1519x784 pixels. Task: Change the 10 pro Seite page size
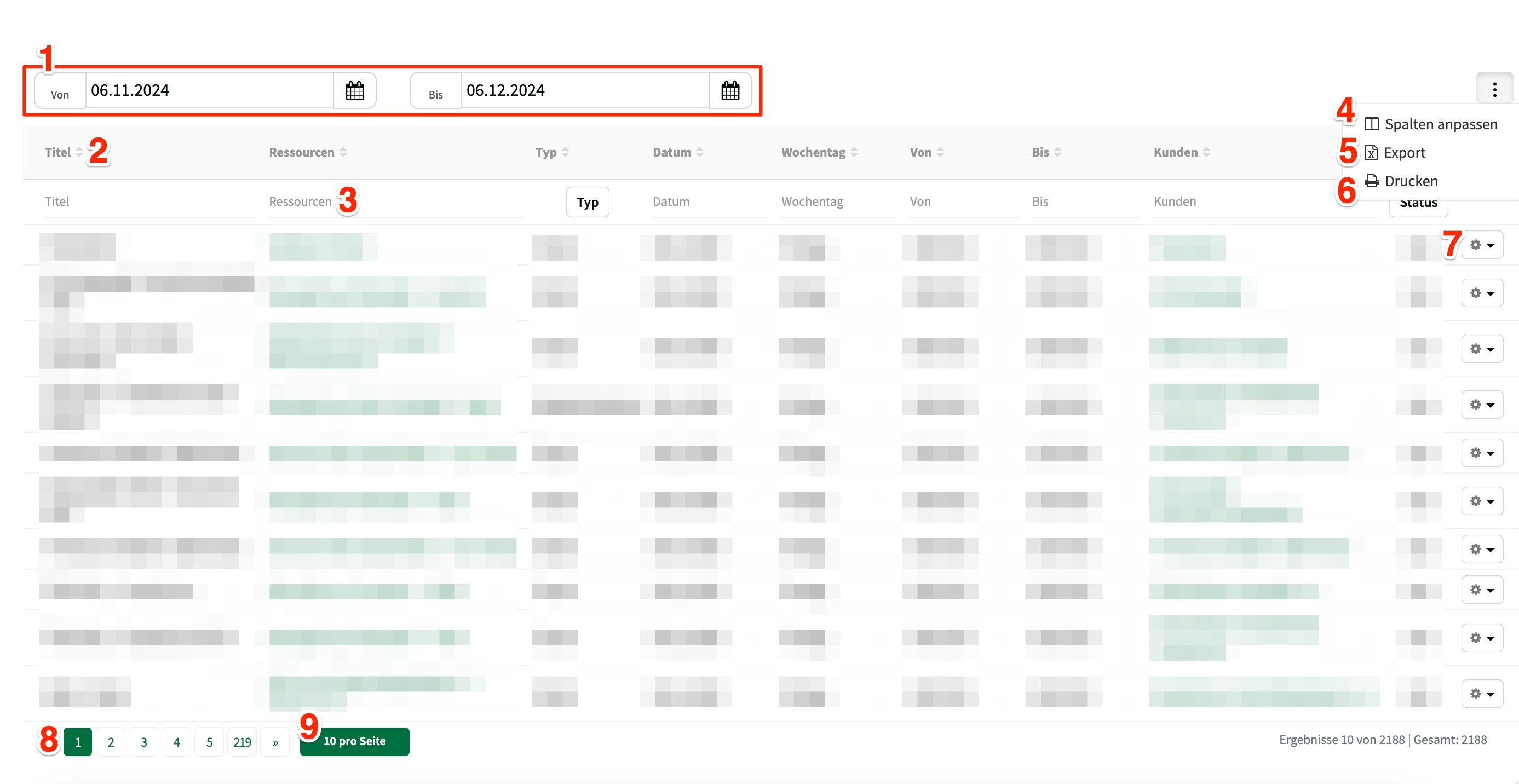354,741
